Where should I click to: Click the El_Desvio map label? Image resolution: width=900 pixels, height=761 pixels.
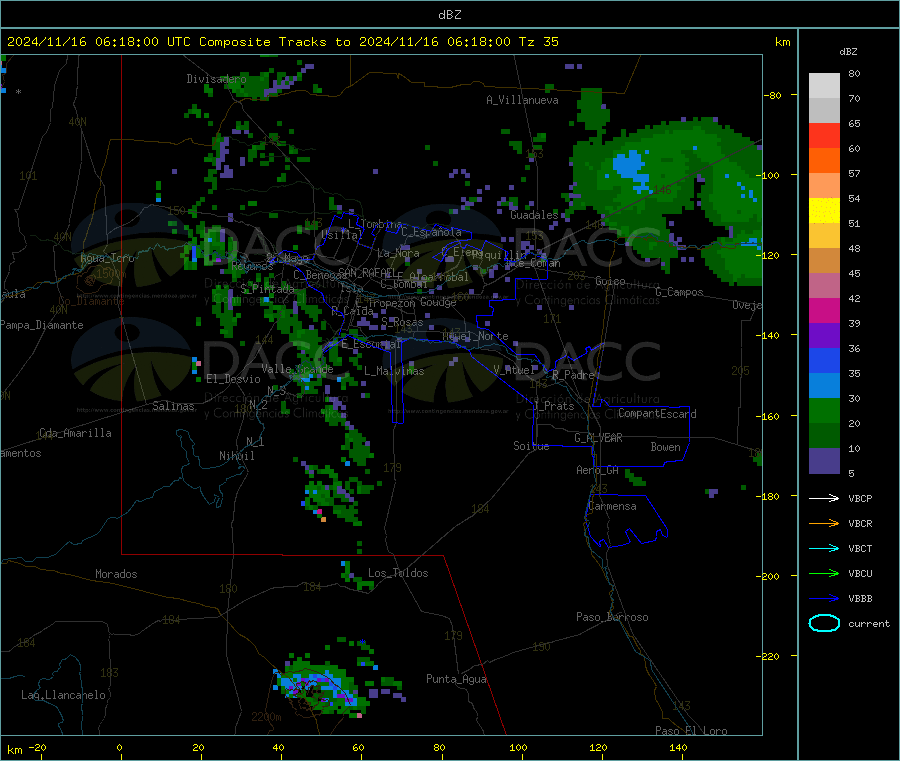[x=233, y=379]
